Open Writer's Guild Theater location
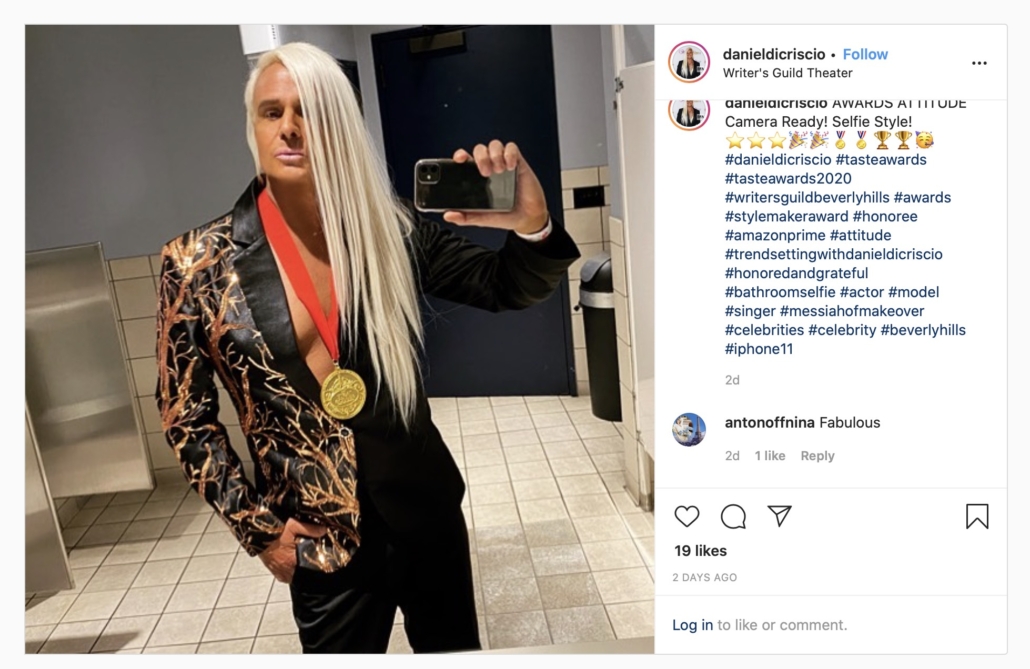 click(788, 73)
